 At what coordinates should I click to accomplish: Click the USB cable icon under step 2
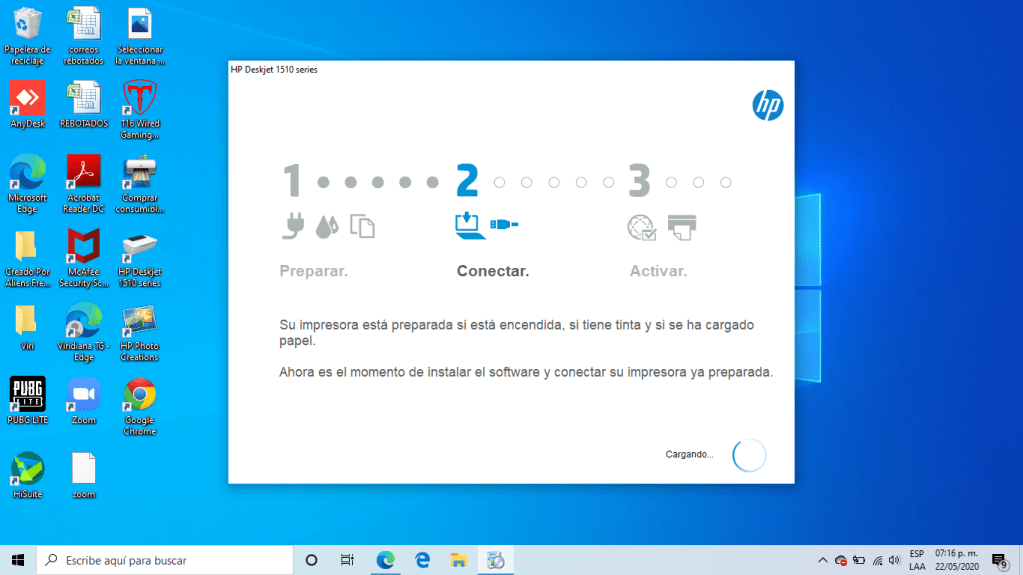click(x=504, y=225)
